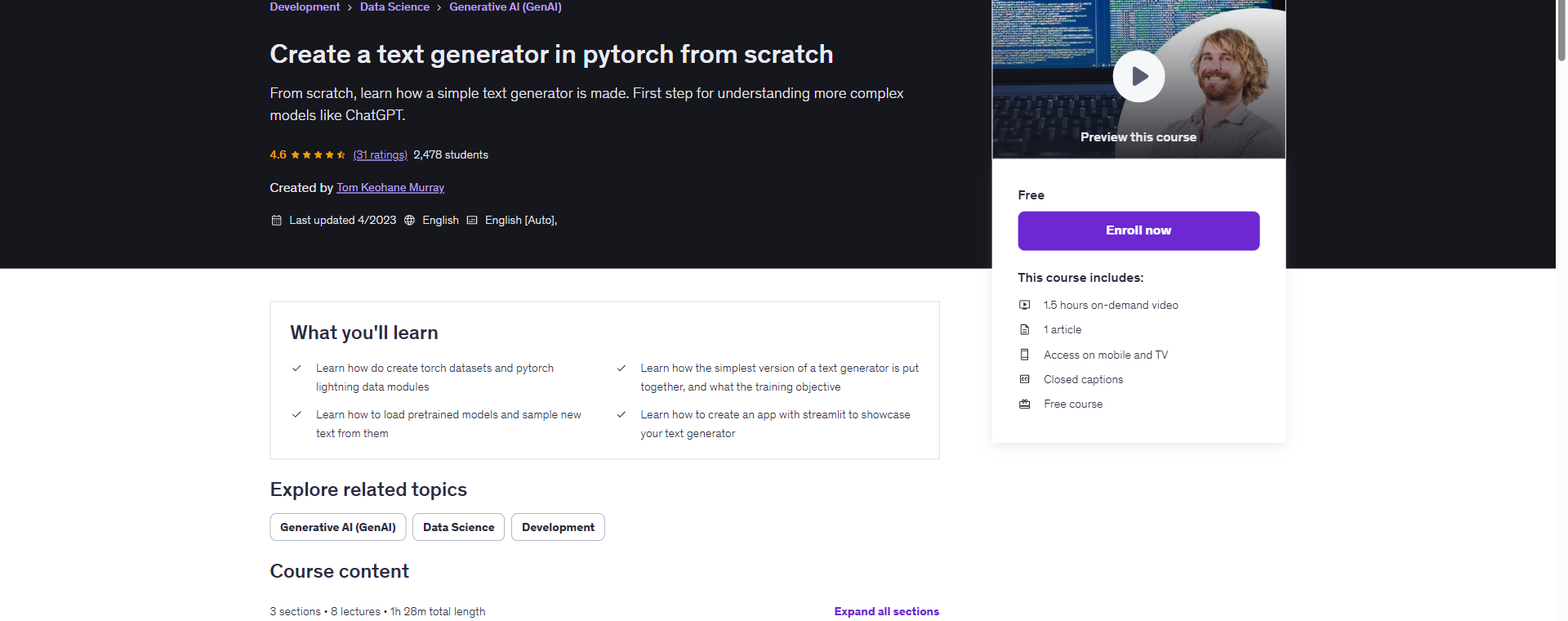This screenshot has width=1568, height=621.
Task: Click the Preview this course caption
Action: pyautogui.click(x=1138, y=137)
